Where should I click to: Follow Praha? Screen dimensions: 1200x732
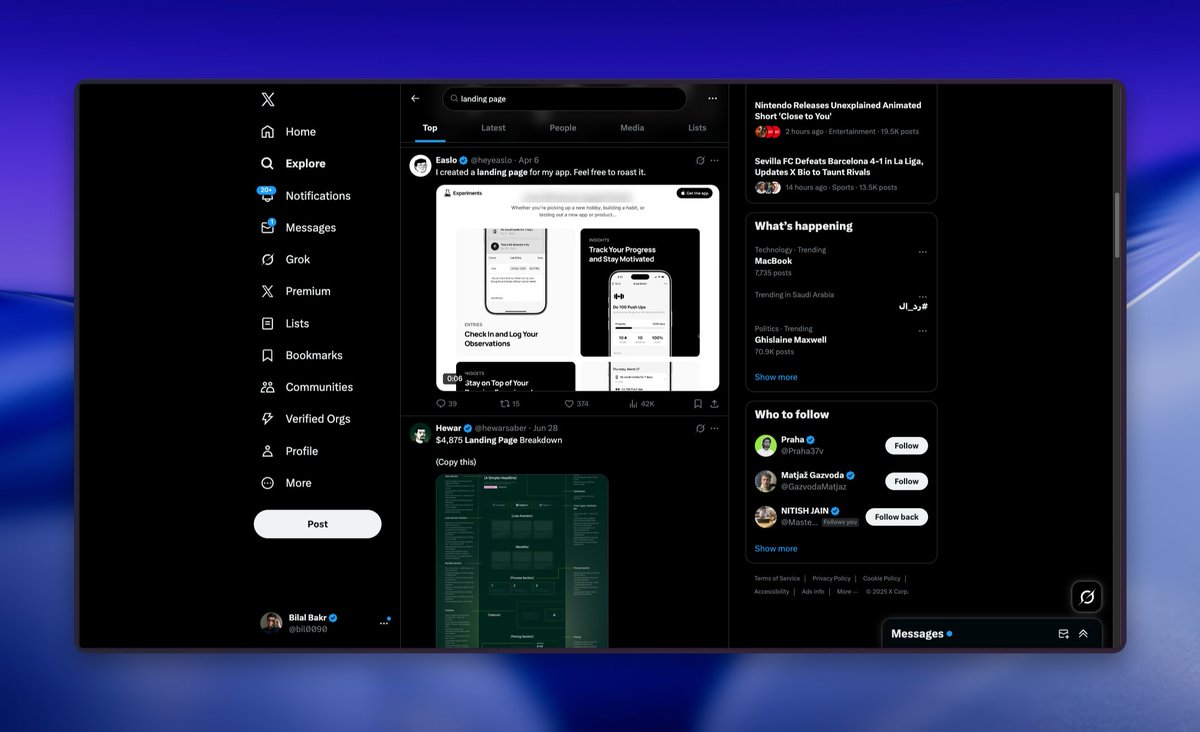pos(906,446)
